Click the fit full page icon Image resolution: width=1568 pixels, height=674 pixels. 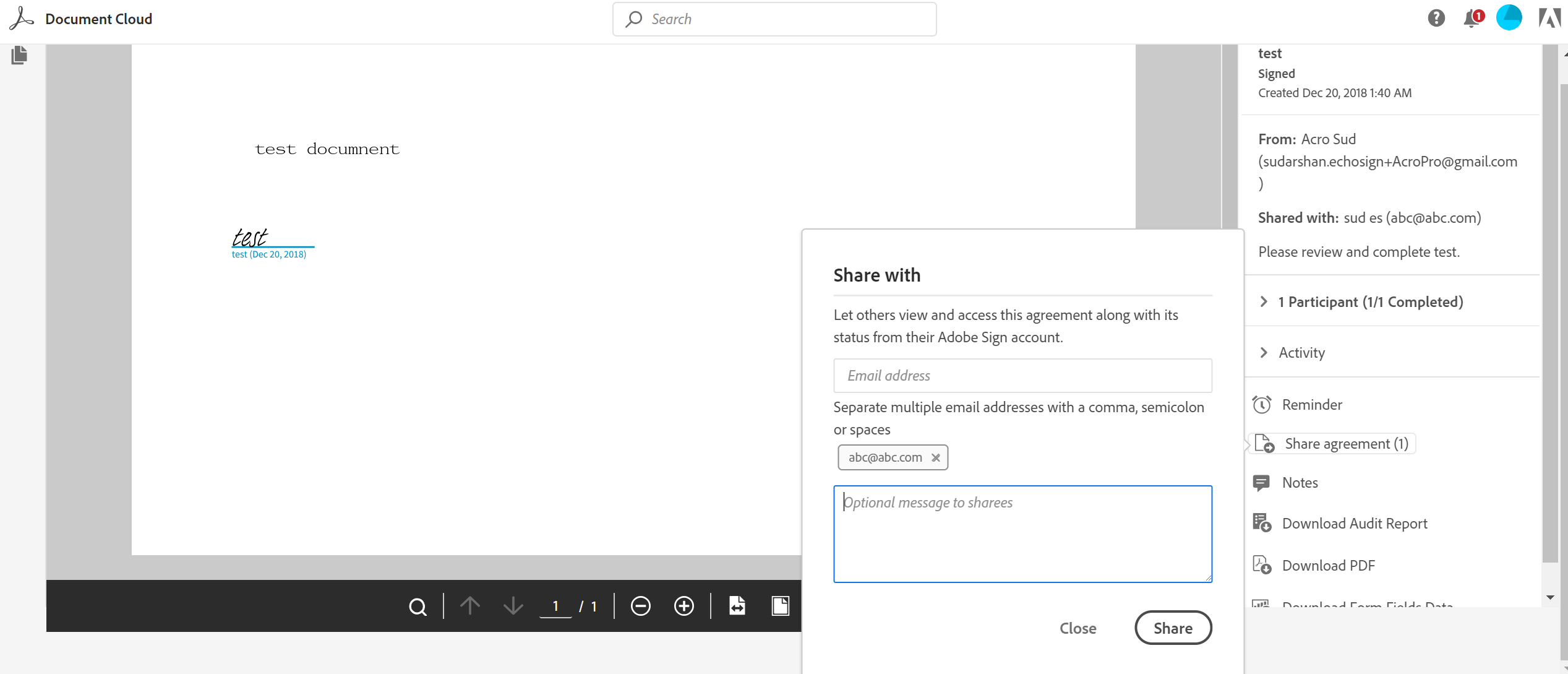coord(780,606)
